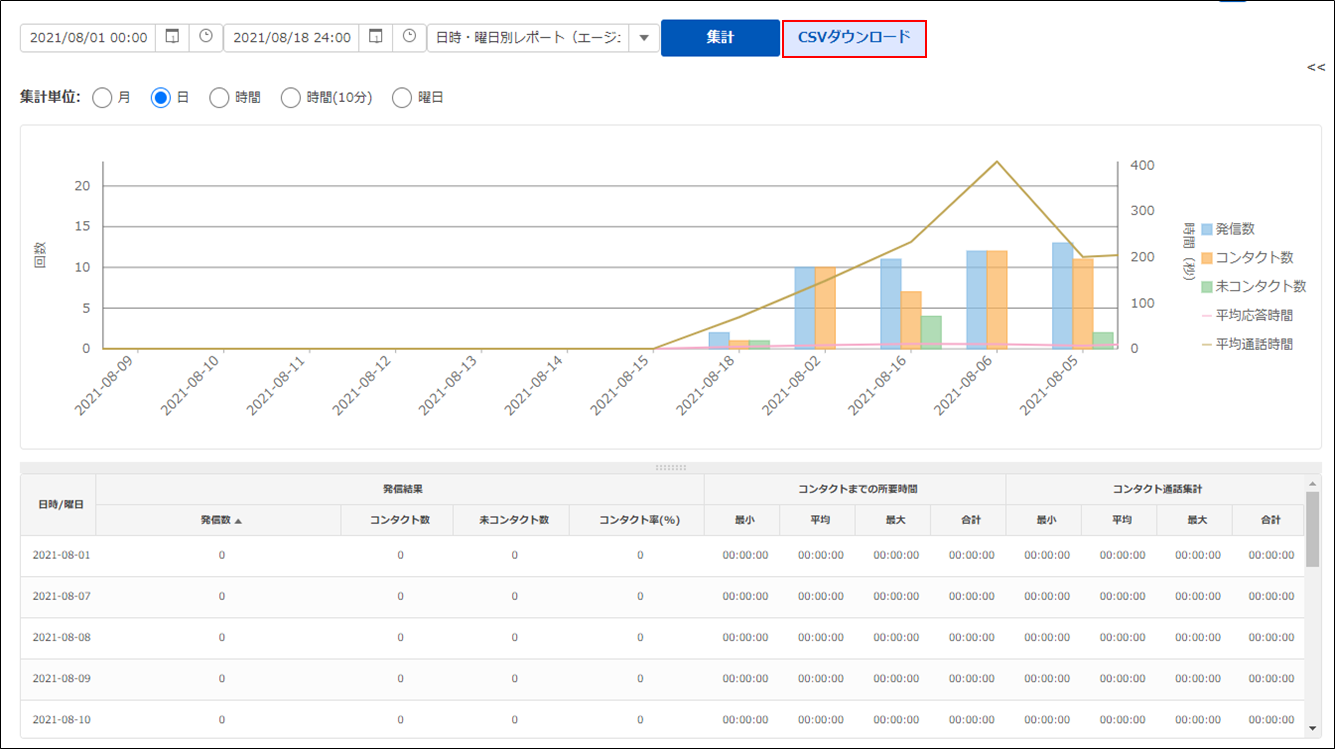Expand the report type dropdown arrow
The height and width of the screenshot is (749, 1335).
click(x=643, y=38)
